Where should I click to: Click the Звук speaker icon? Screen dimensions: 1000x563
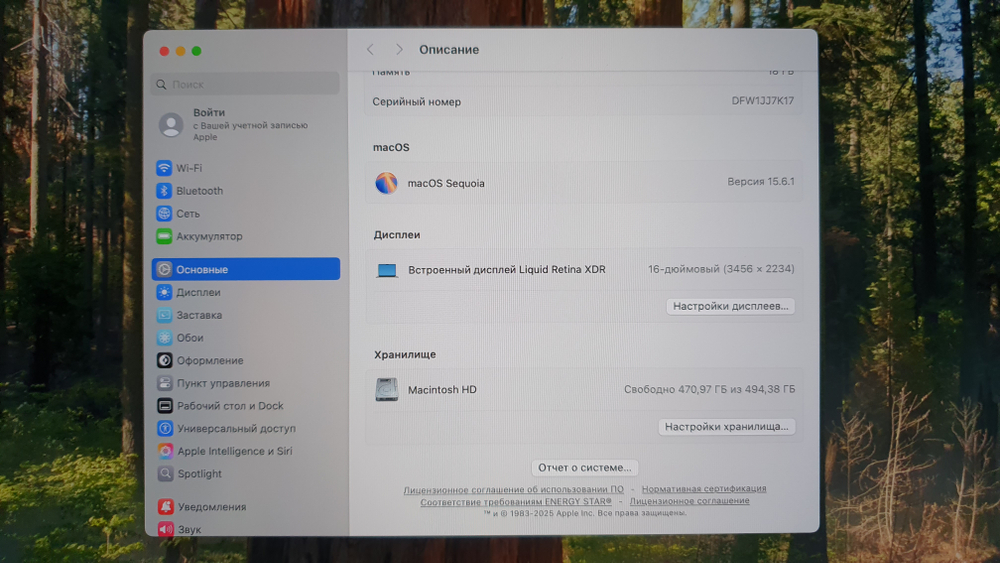(x=166, y=529)
